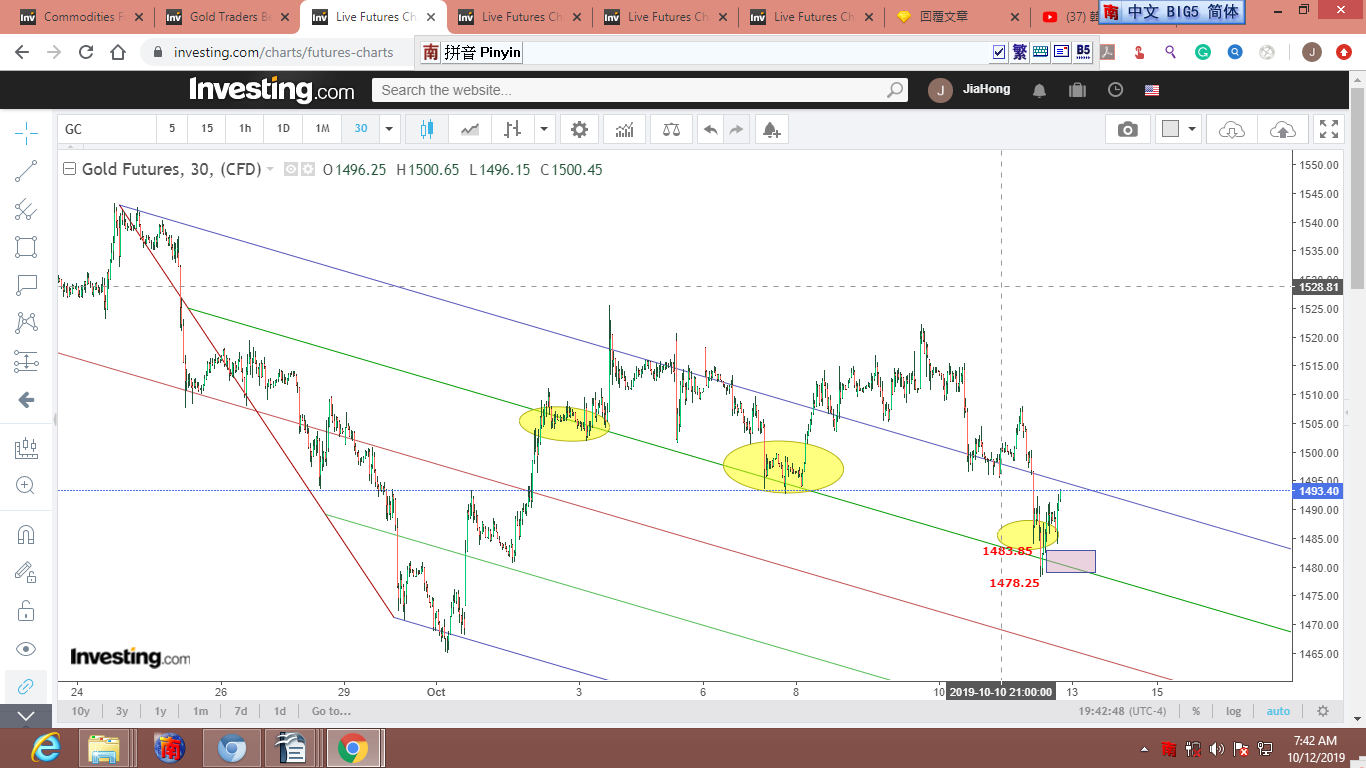1366x768 pixels.
Task: Collapse the Gold Futures legend
Action: tap(69, 169)
